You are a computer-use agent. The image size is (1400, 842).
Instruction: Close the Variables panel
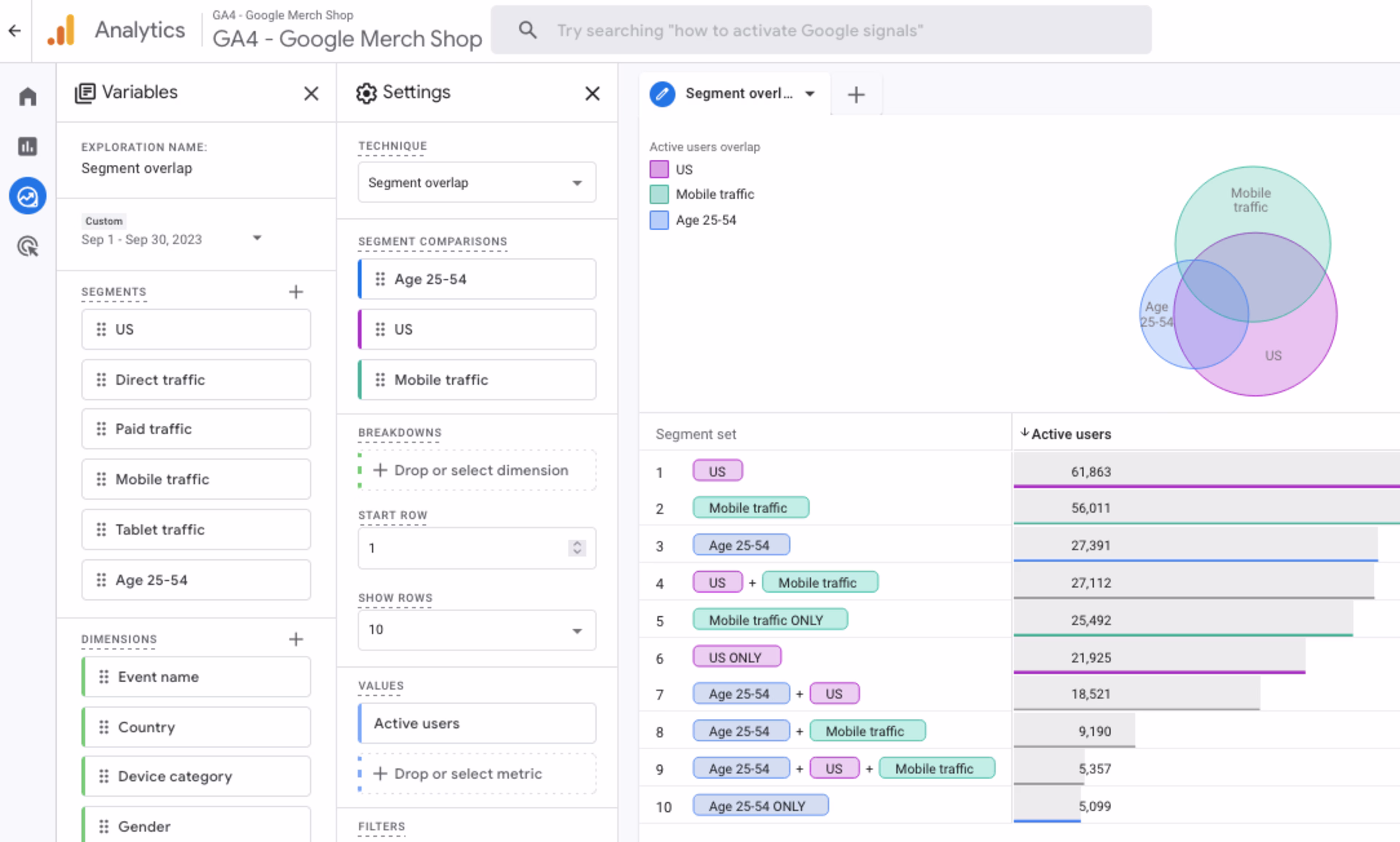(x=311, y=93)
